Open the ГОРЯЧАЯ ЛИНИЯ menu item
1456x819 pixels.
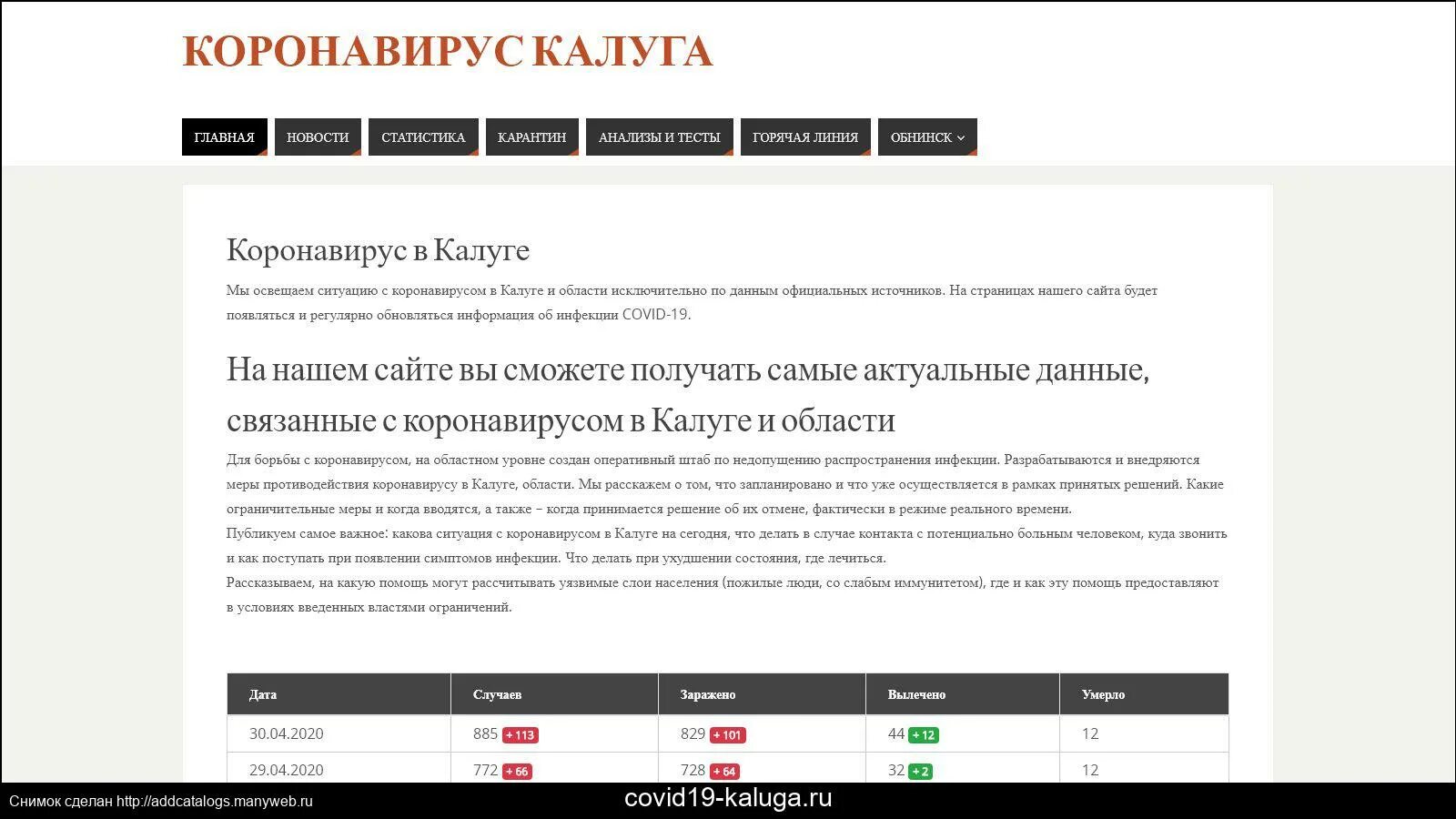(805, 137)
